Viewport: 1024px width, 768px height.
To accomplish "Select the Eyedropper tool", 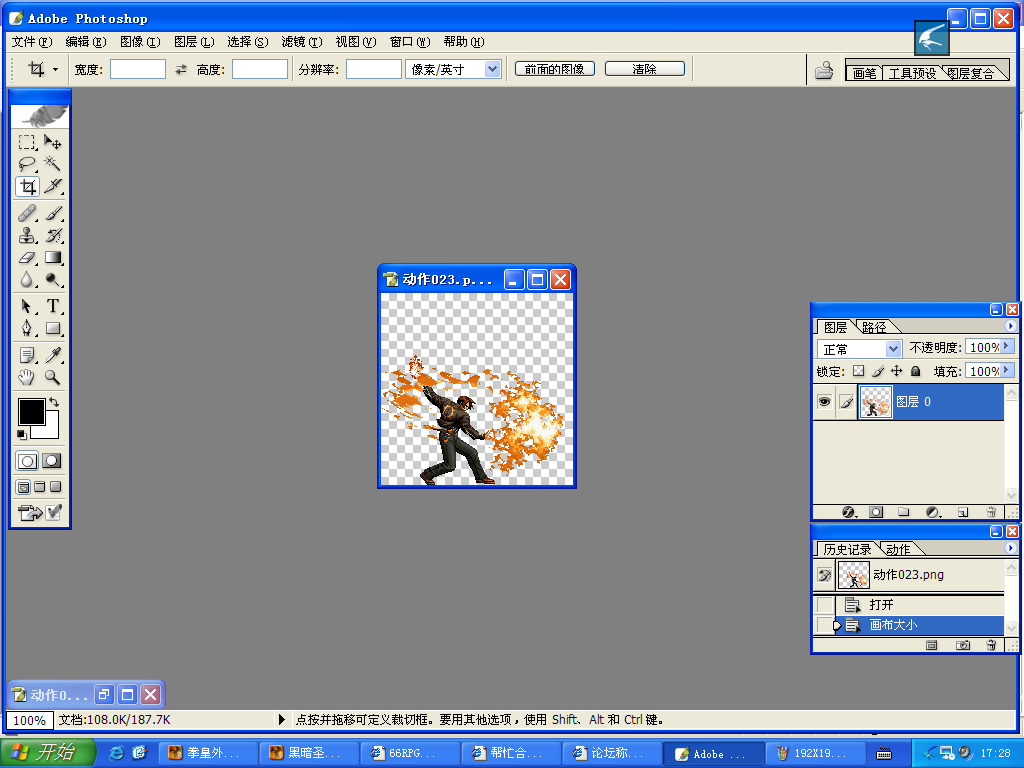I will click(52, 355).
